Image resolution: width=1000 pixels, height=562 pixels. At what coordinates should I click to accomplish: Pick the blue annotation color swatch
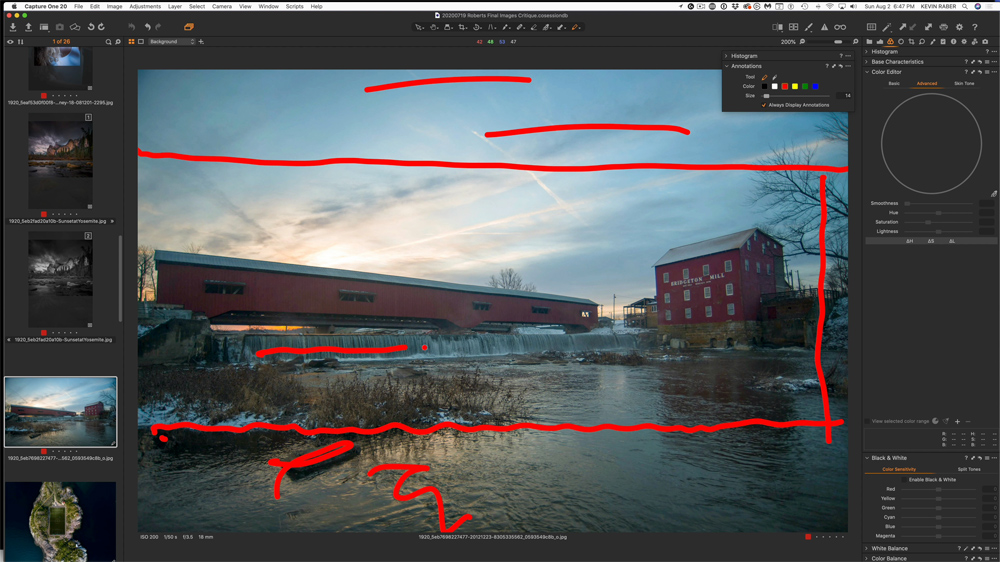[815, 87]
